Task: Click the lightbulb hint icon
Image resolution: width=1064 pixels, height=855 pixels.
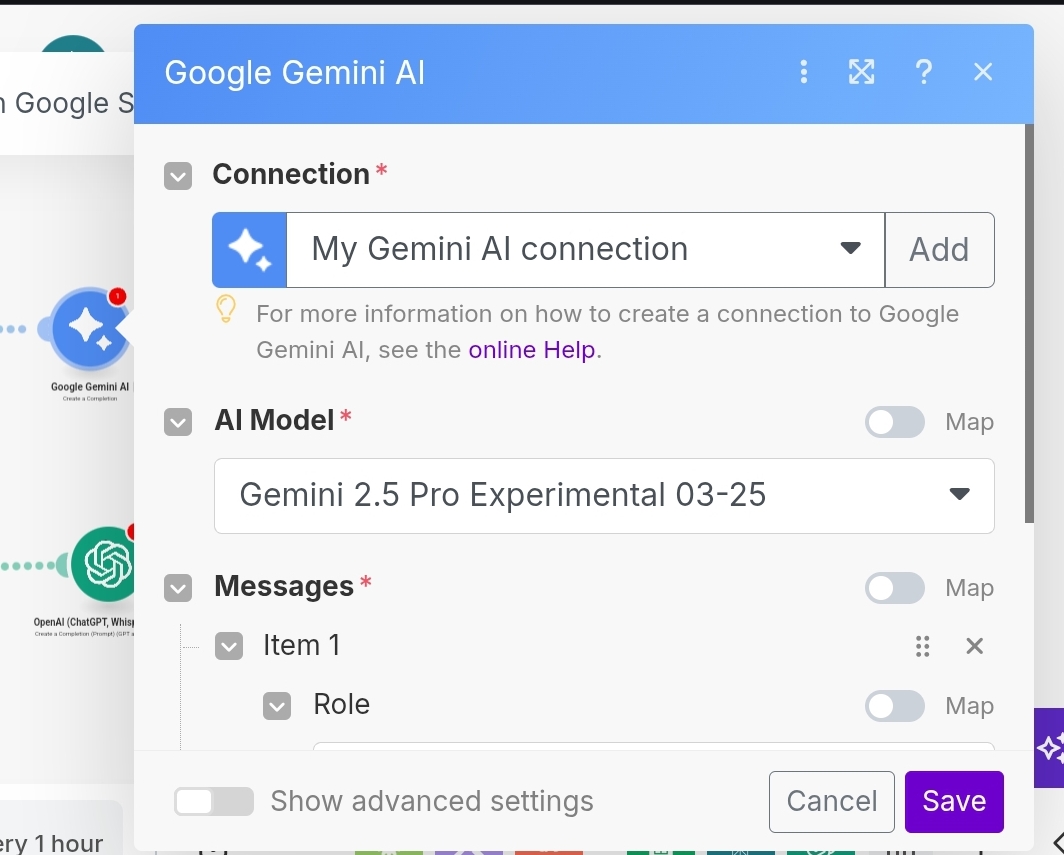Action: [226, 309]
